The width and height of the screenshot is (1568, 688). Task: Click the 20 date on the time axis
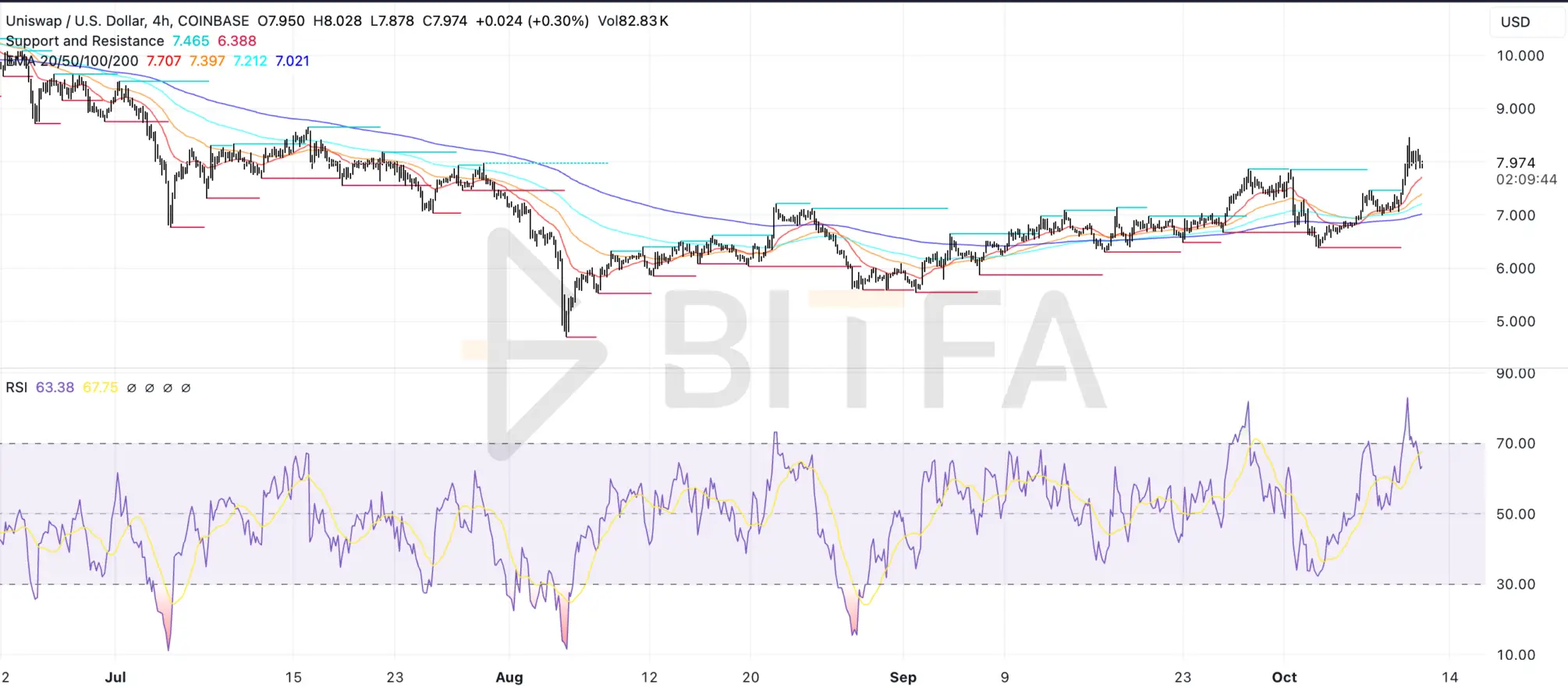[750, 678]
